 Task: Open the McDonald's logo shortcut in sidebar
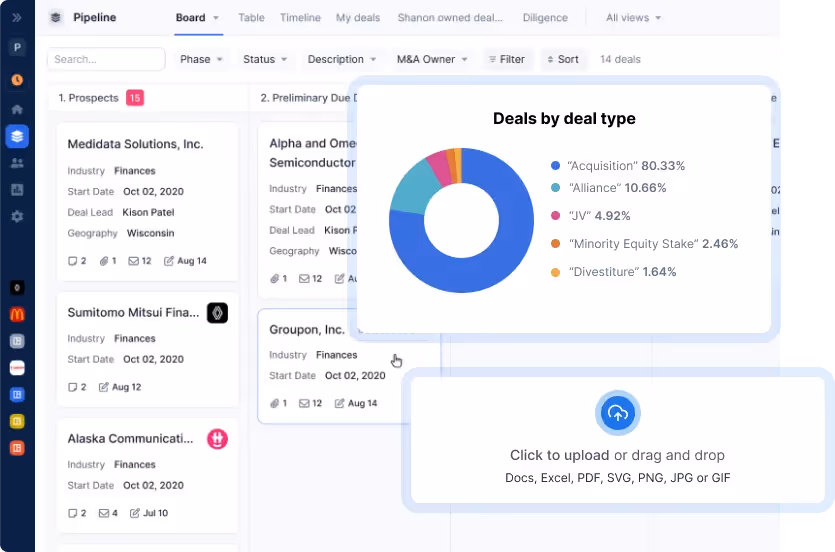point(17,315)
